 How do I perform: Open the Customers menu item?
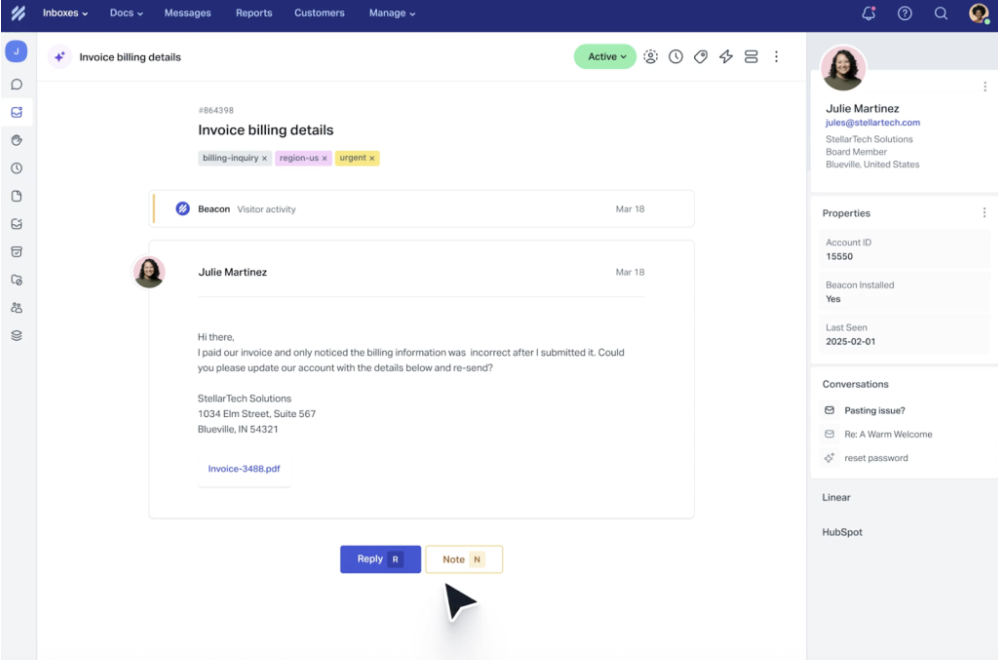[319, 13]
